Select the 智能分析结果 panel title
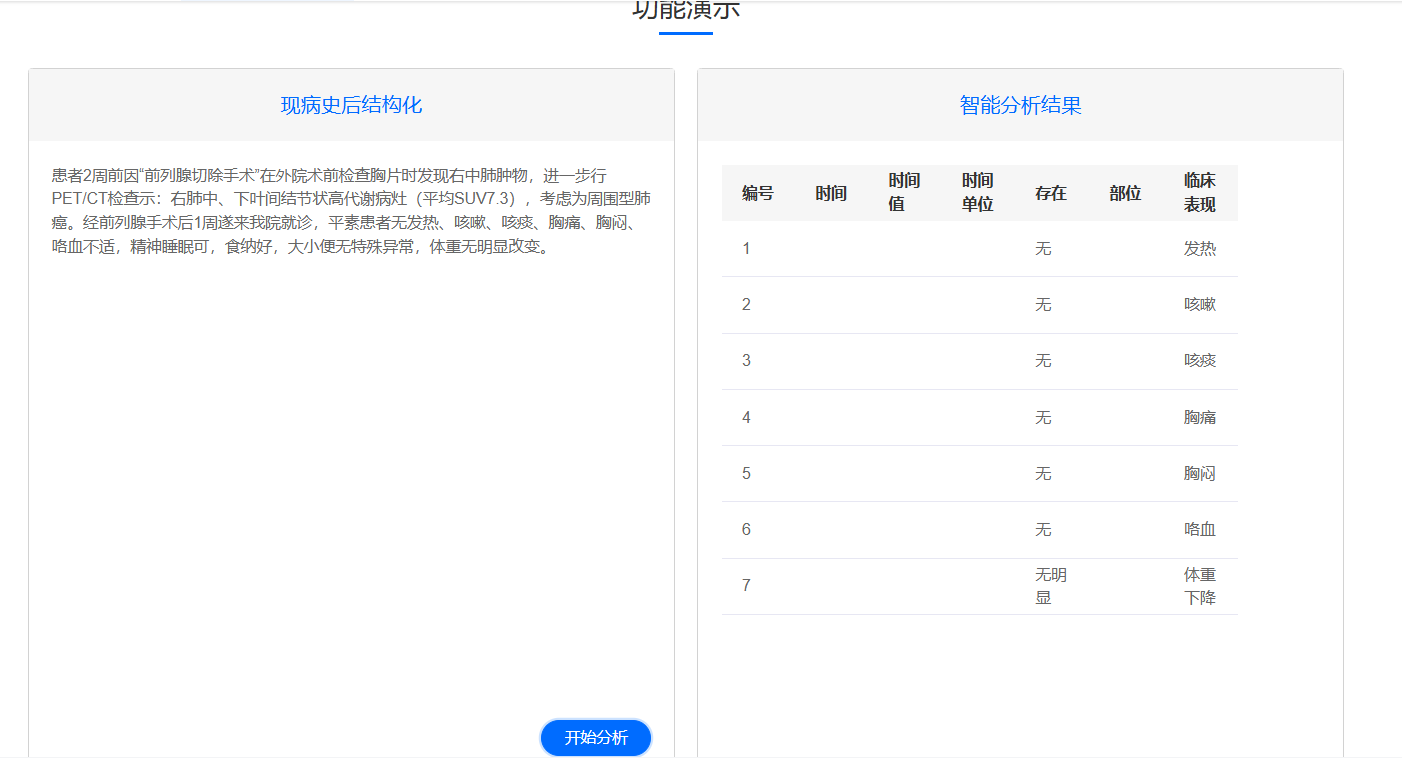 click(1020, 105)
